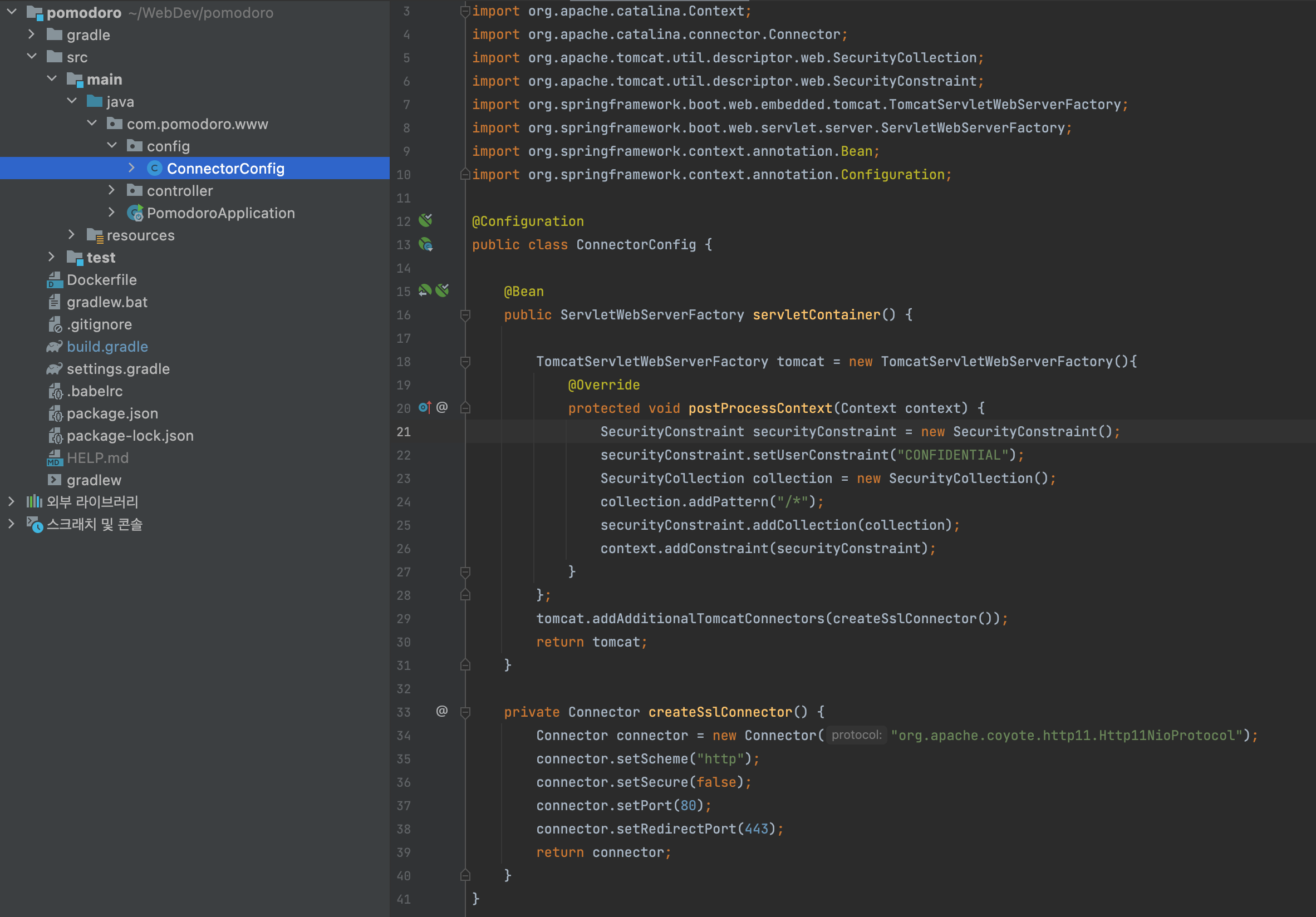
Task: Click the build.gradle elephant icon
Action: click(x=55, y=347)
